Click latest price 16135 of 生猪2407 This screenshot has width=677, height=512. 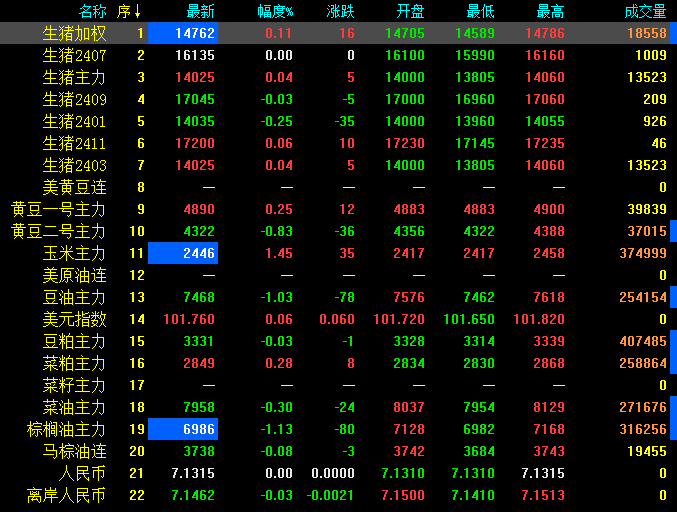click(x=195, y=55)
